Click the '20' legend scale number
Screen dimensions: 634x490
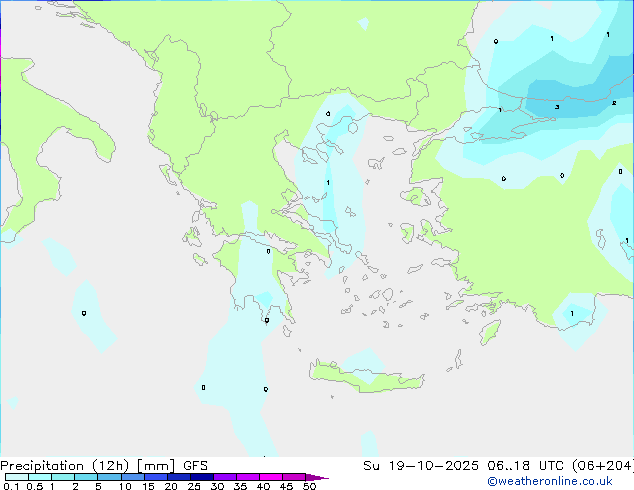171,486
